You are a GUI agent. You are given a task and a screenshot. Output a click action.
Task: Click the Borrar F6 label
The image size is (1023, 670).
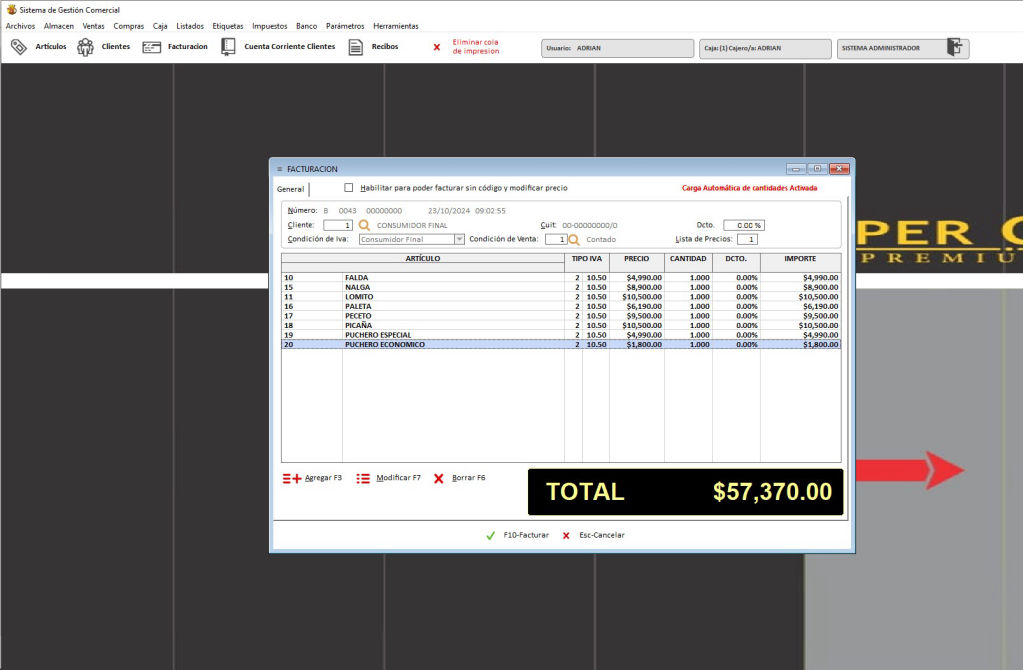[468, 478]
